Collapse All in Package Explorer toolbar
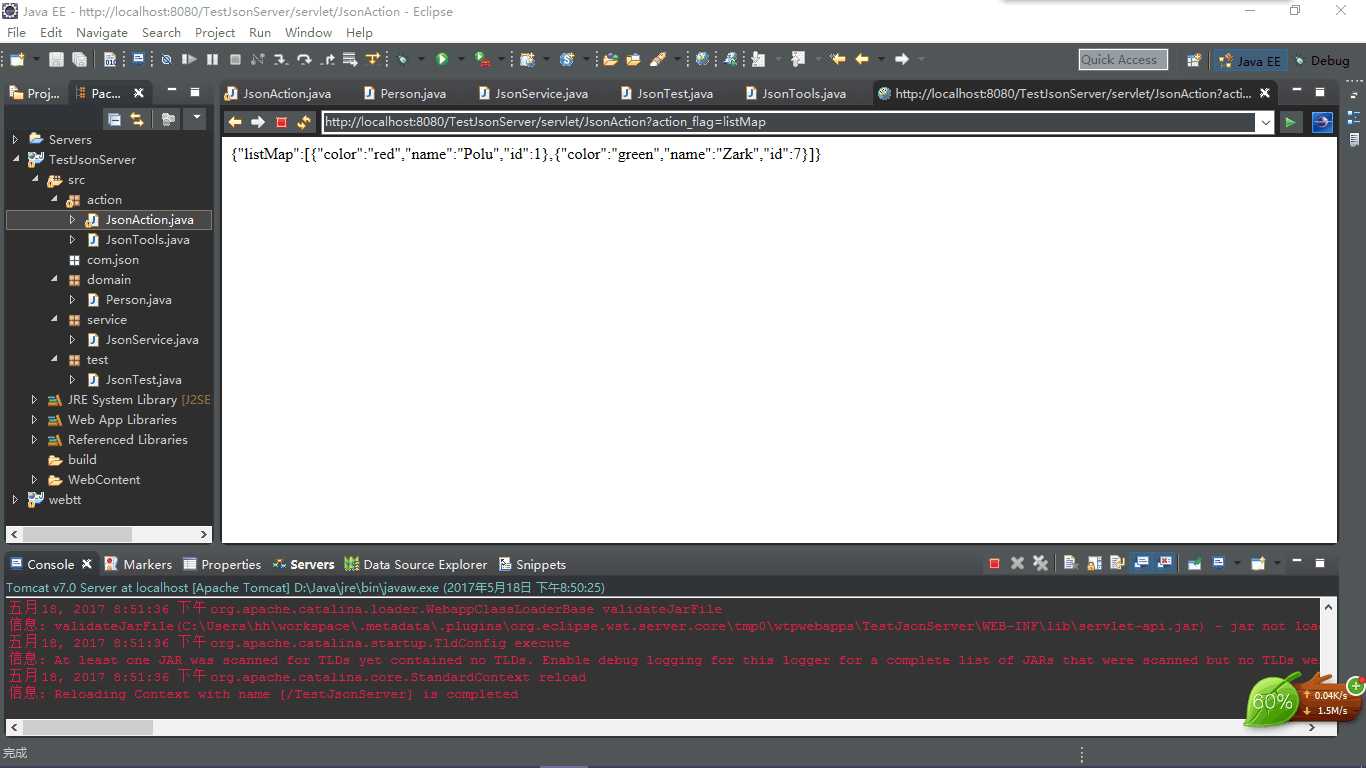This screenshot has height=768, width=1366. (x=114, y=119)
